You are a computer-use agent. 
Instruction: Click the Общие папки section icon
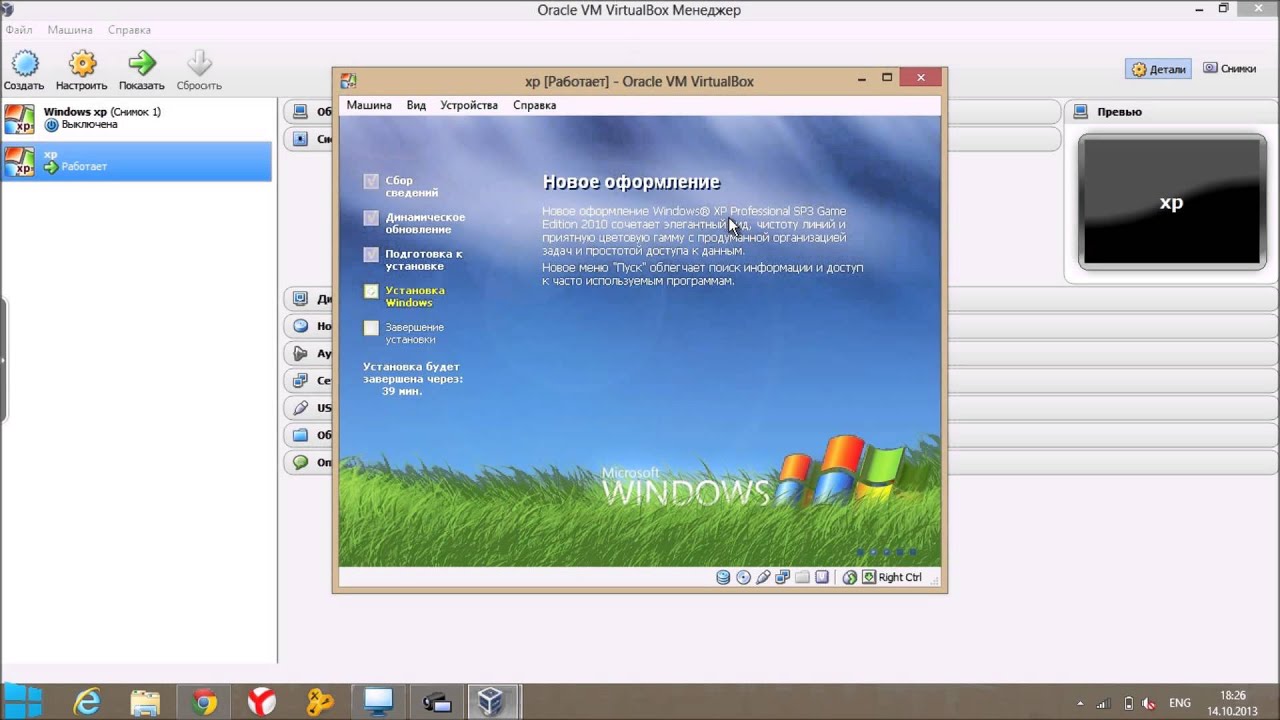(x=300, y=435)
